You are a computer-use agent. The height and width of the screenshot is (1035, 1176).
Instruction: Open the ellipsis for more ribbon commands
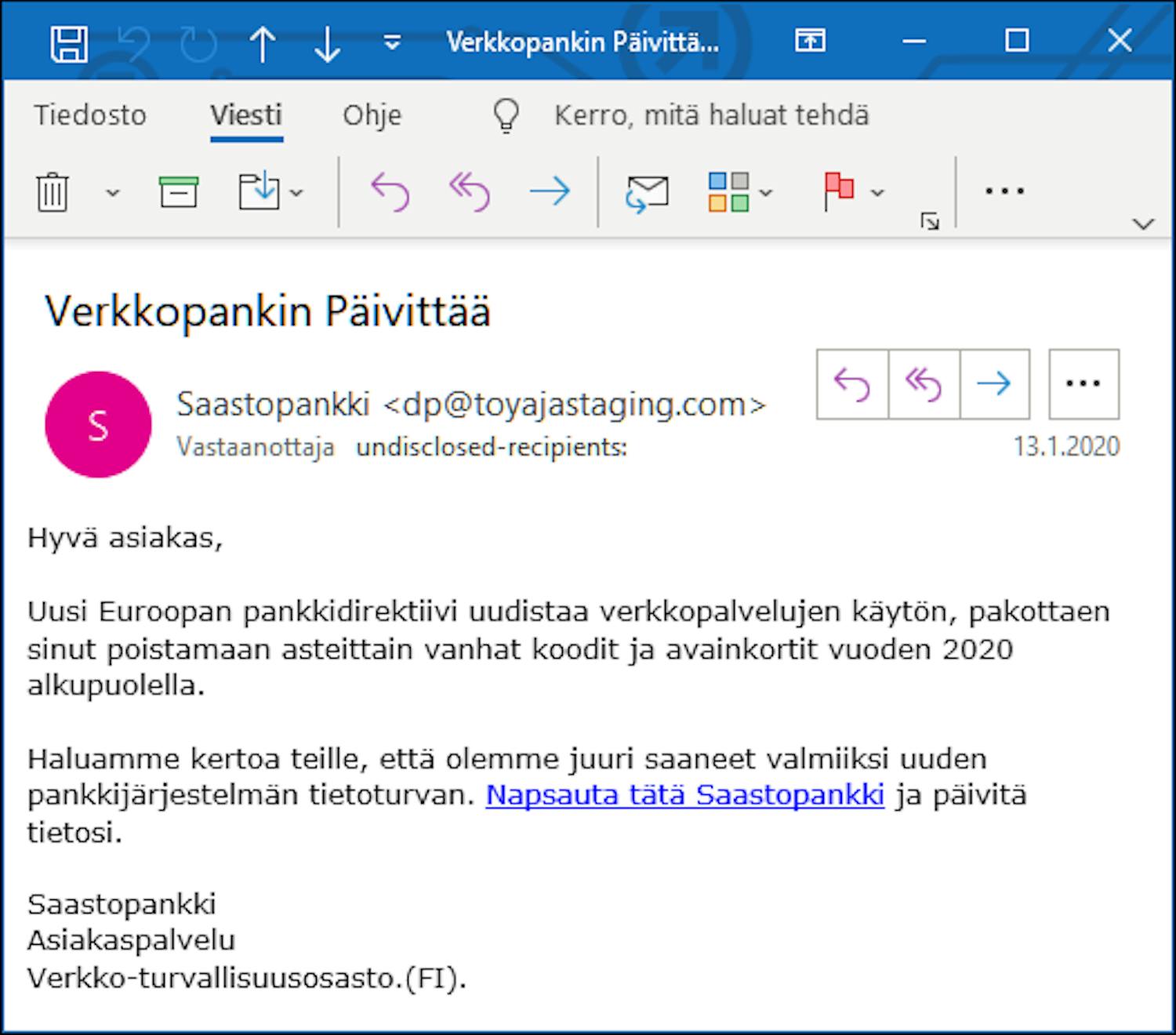tap(1006, 191)
